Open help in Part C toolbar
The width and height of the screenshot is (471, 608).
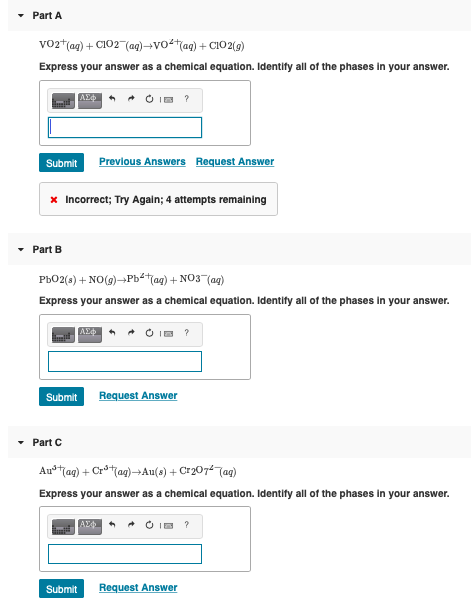tap(186, 525)
